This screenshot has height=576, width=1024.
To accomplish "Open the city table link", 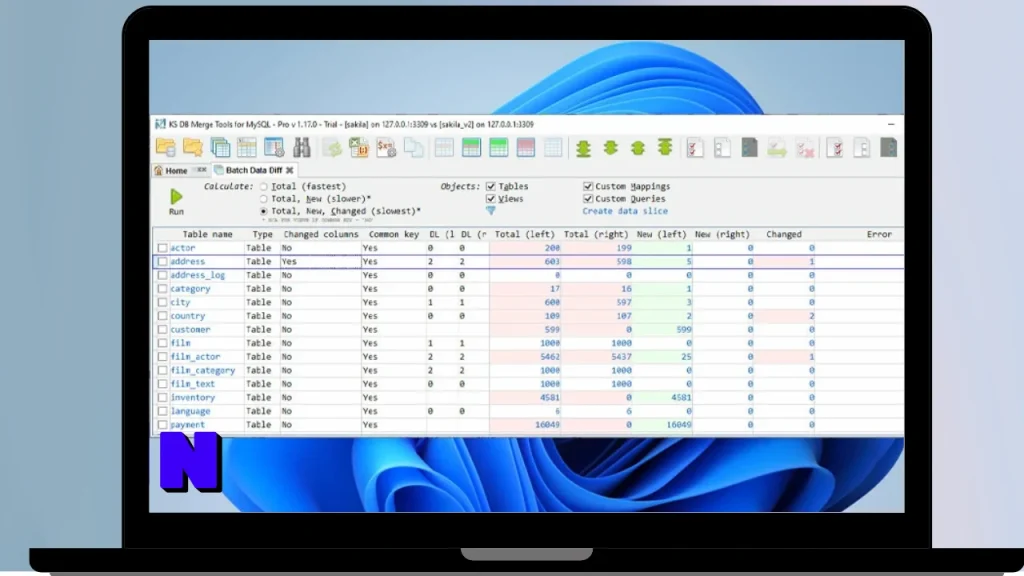I will 180,302.
